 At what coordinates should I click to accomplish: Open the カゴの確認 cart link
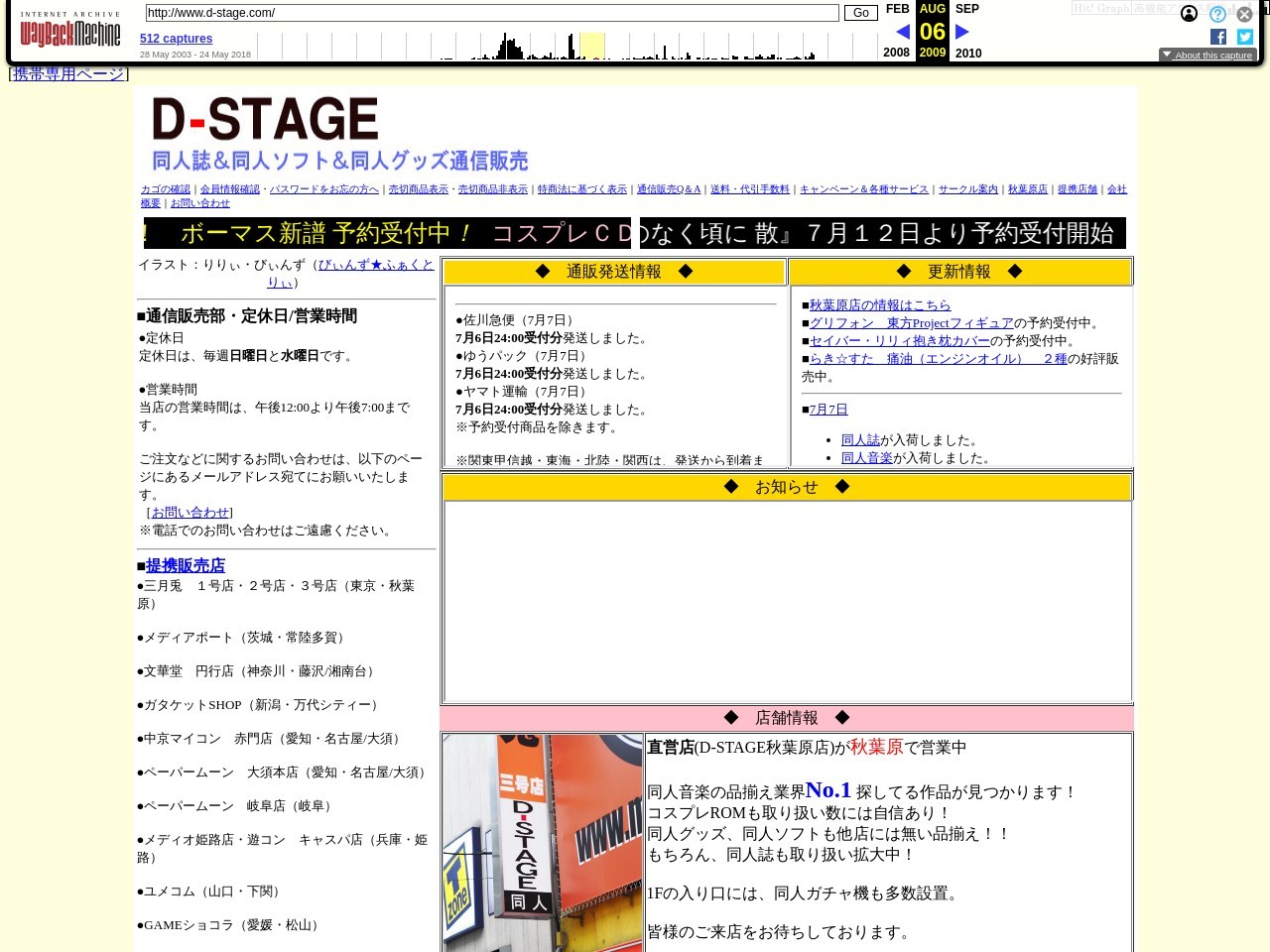coord(164,188)
